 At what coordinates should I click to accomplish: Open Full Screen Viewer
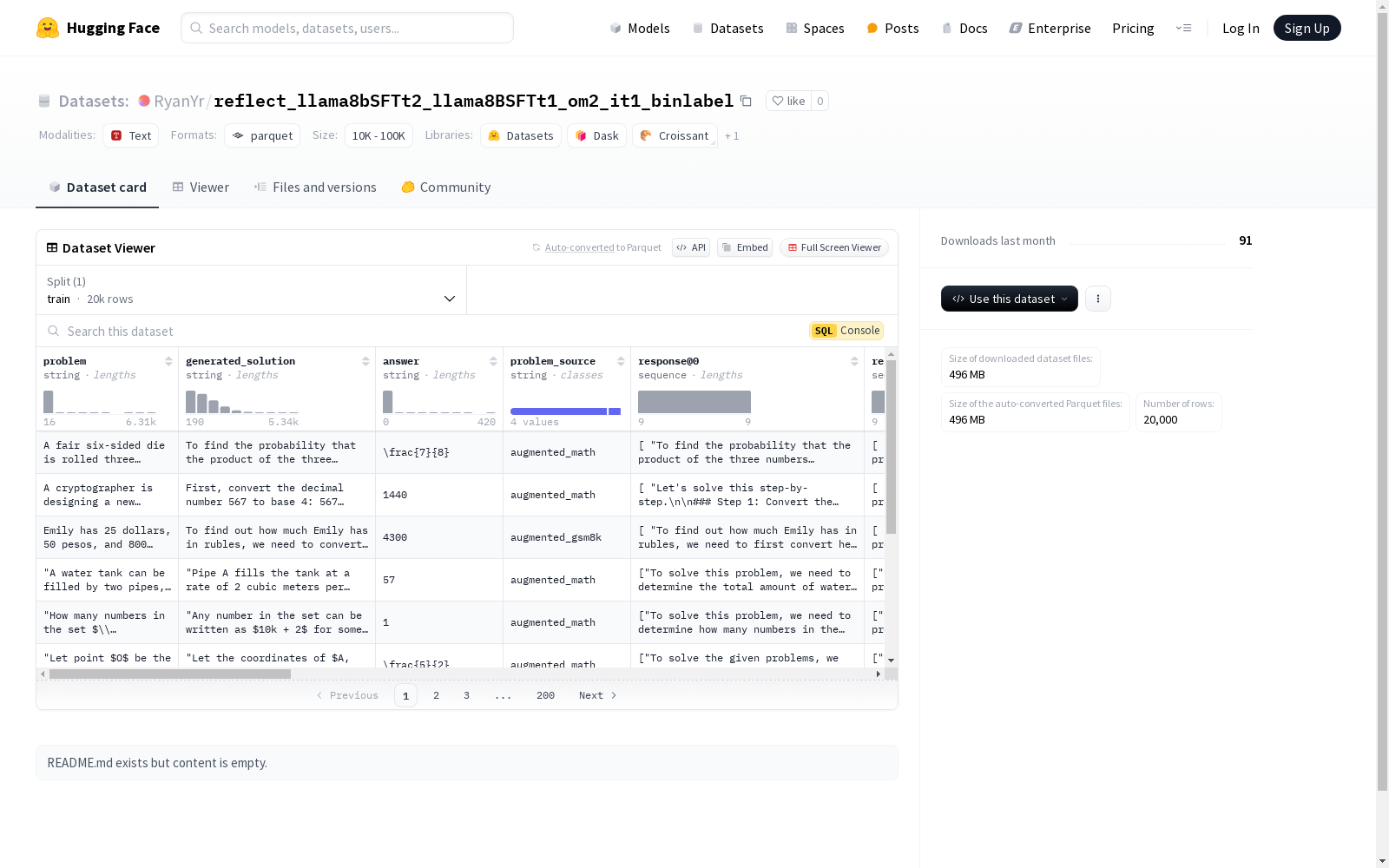click(834, 247)
